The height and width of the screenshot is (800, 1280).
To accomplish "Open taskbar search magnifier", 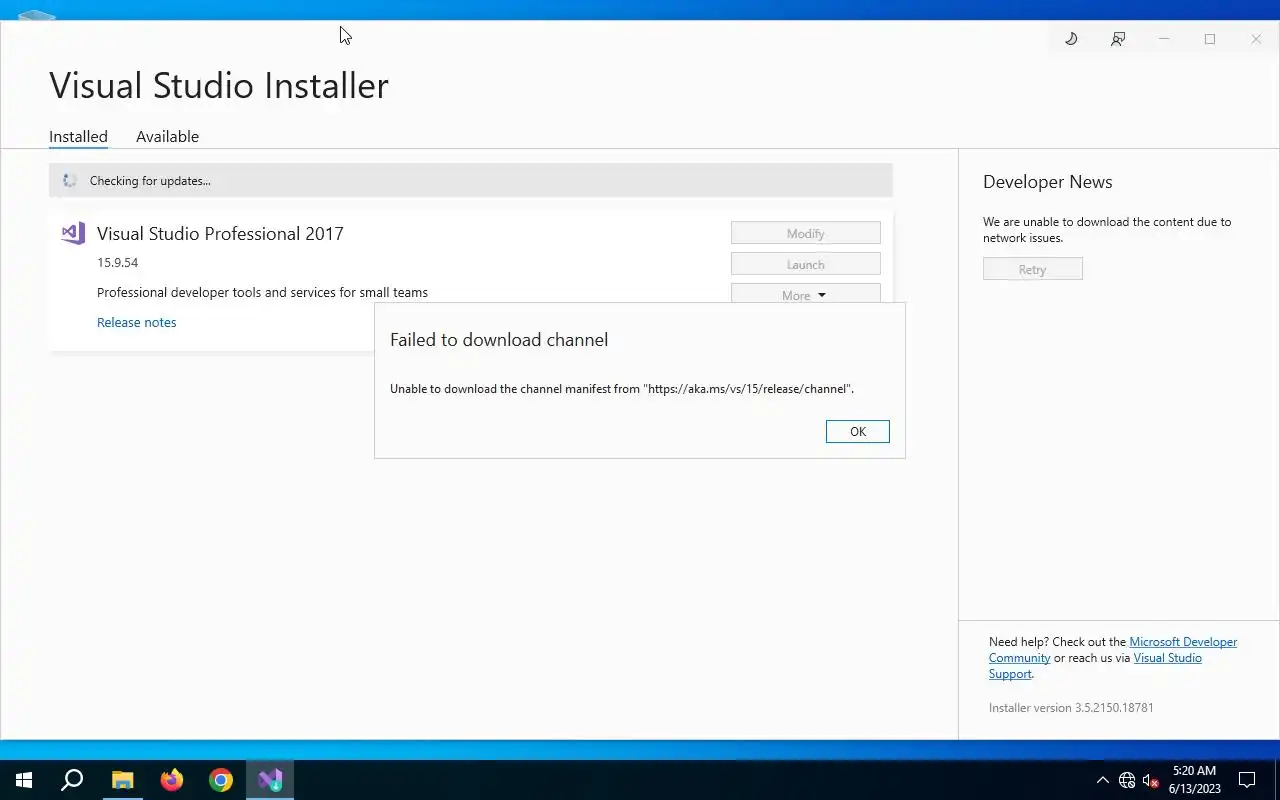I will (72, 780).
